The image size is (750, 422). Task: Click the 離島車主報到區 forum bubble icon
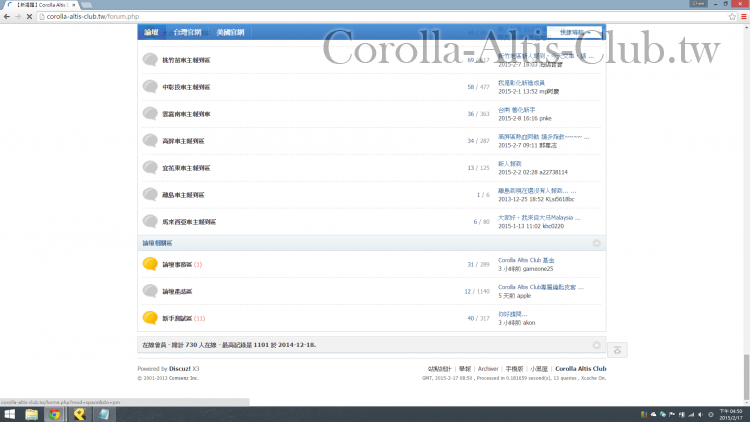pyautogui.click(x=150, y=194)
